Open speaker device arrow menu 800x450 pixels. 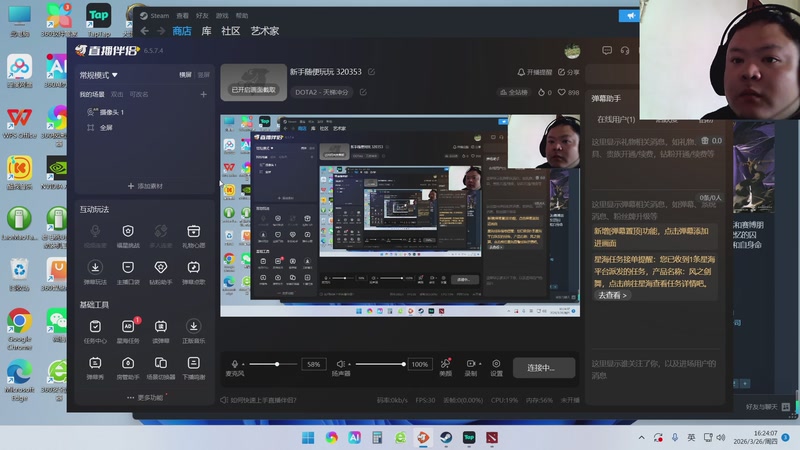(349, 364)
